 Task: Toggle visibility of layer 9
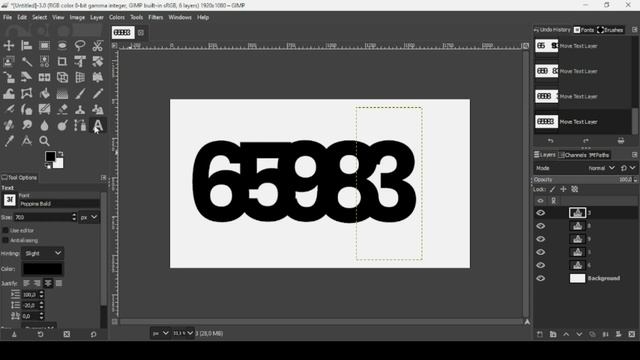coord(540,239)
